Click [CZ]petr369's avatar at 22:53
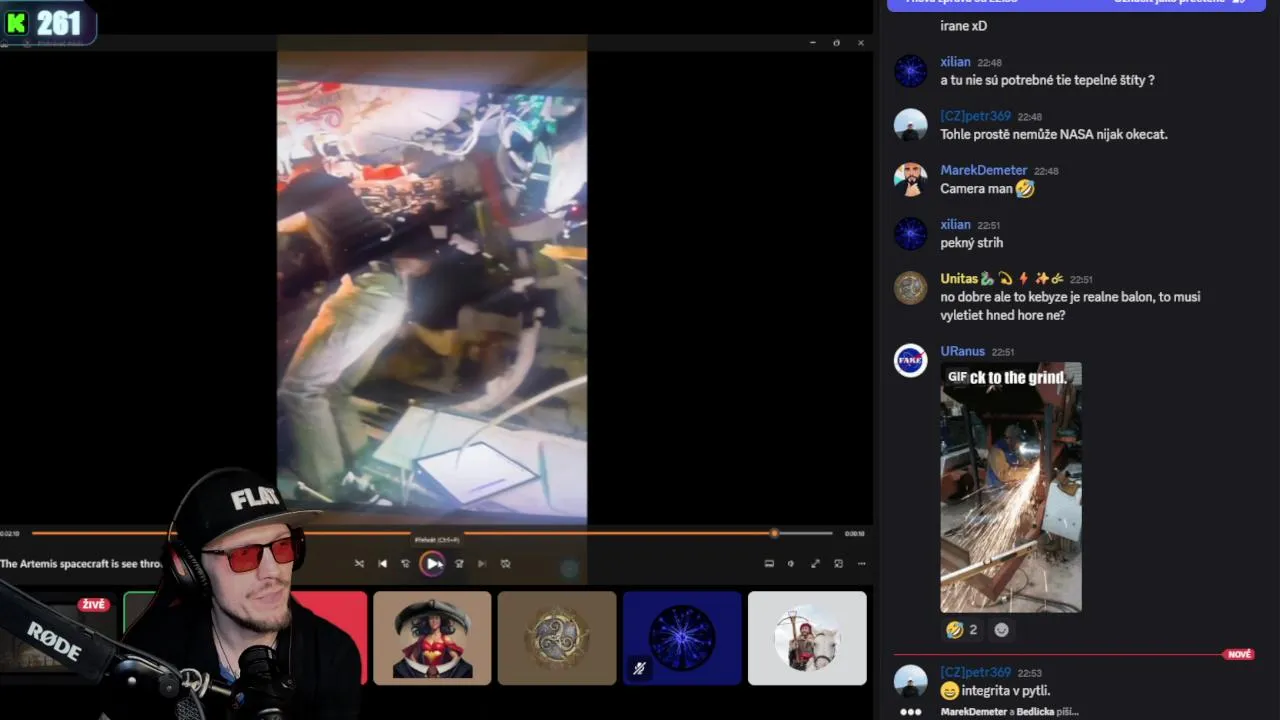The image size is (1280, 720). click(910, 681)
